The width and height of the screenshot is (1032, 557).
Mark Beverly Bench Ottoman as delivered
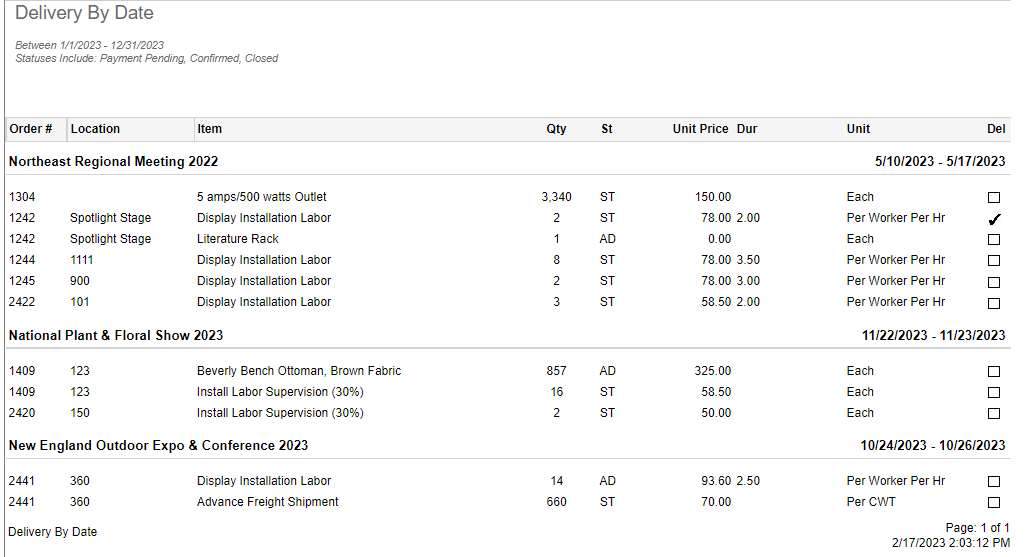tap(993, 372)
